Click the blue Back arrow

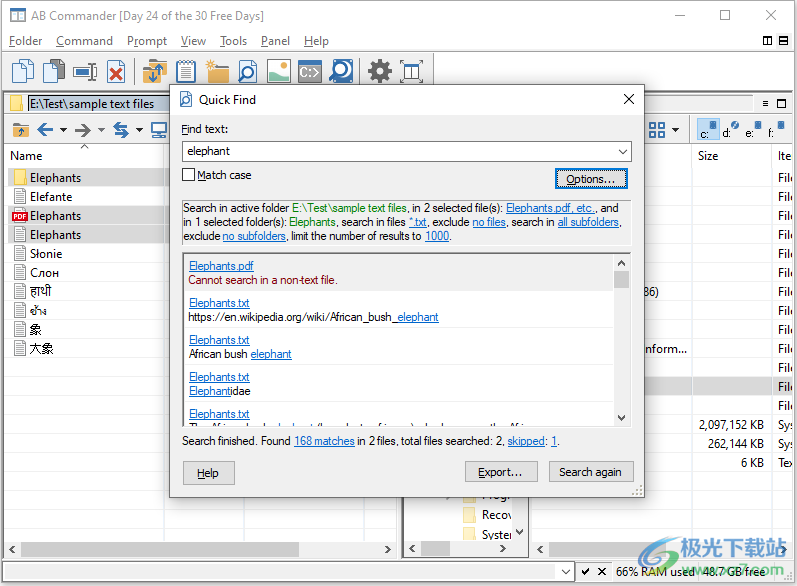pyautogui.click(x=45, y=130)
